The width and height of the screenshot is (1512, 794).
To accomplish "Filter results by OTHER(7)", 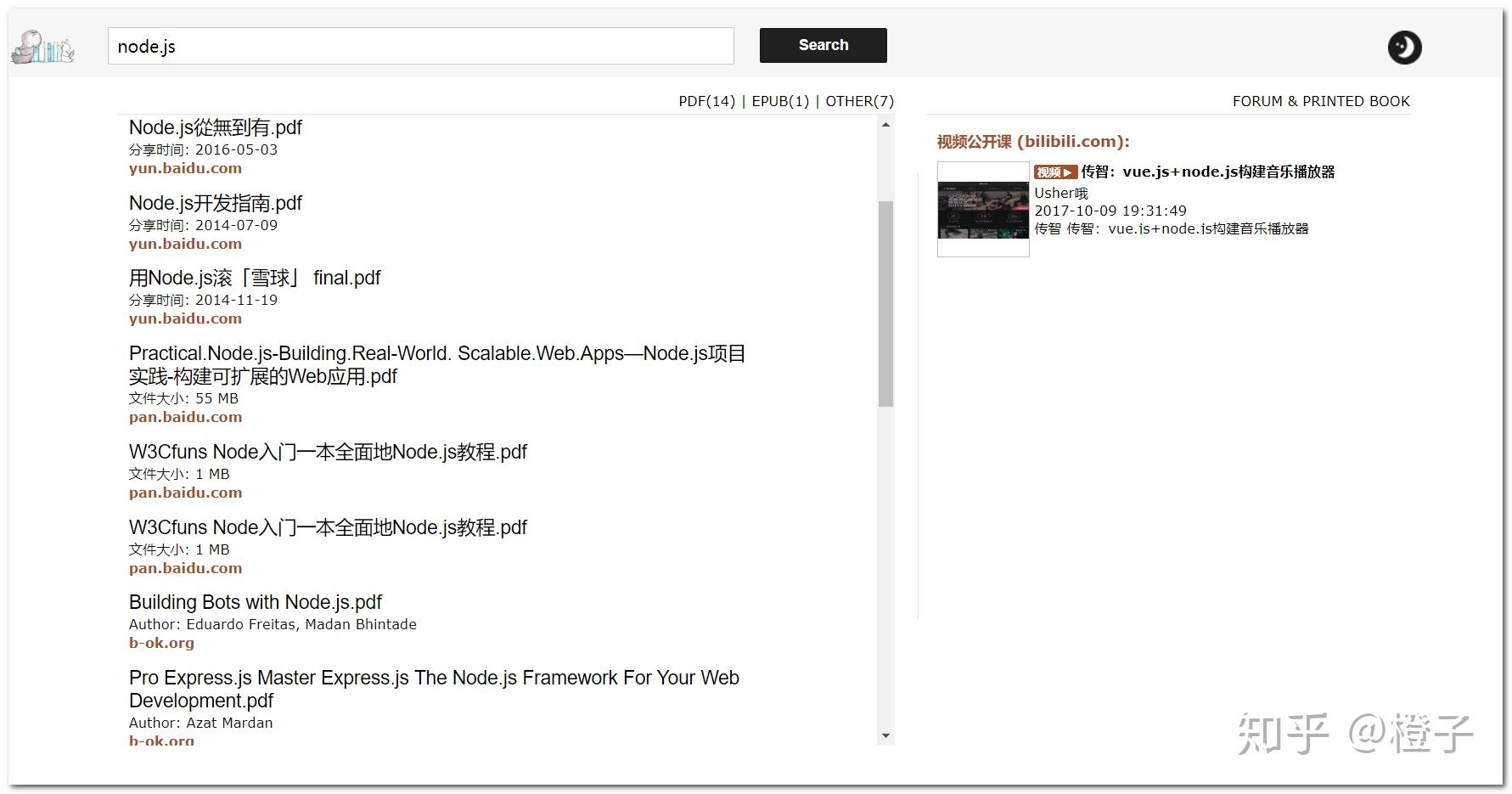I will [x=859, y=101].
